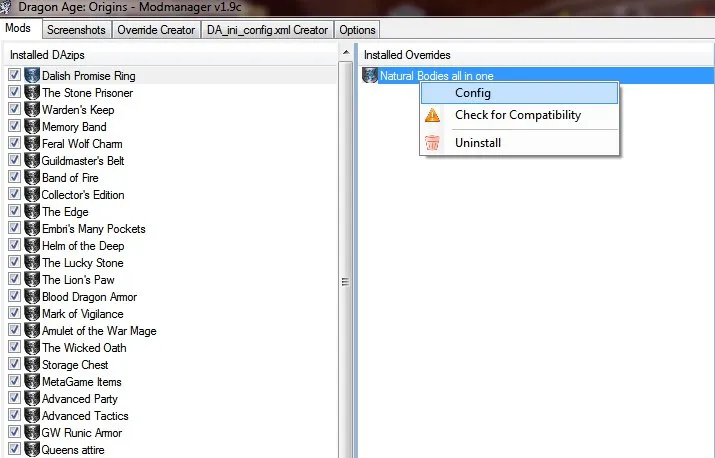This screenshot has width=715, height=458.
Task: Disable The Stone Prisoner checkbox
Action: [x=14, y=92]
